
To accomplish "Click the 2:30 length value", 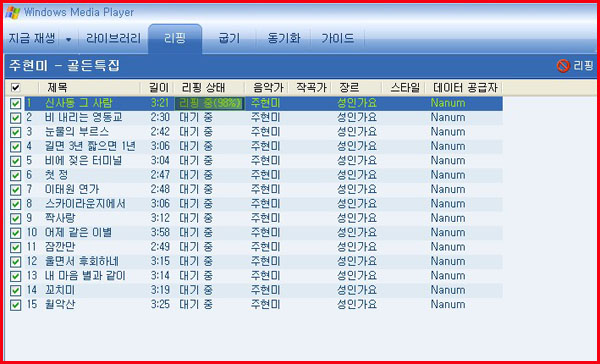I will pos(160,118).
